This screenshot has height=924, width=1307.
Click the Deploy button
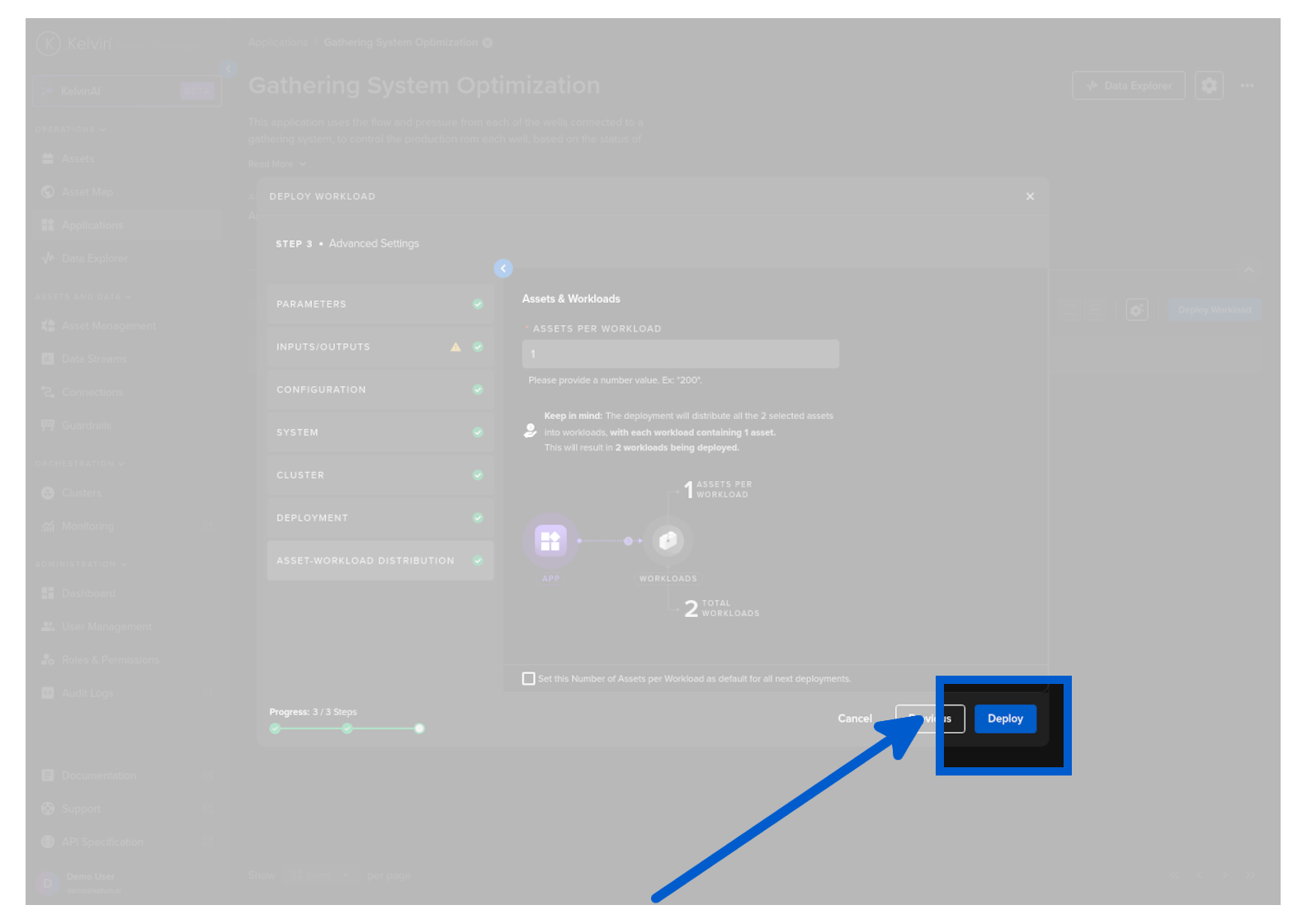point(1004,719)
